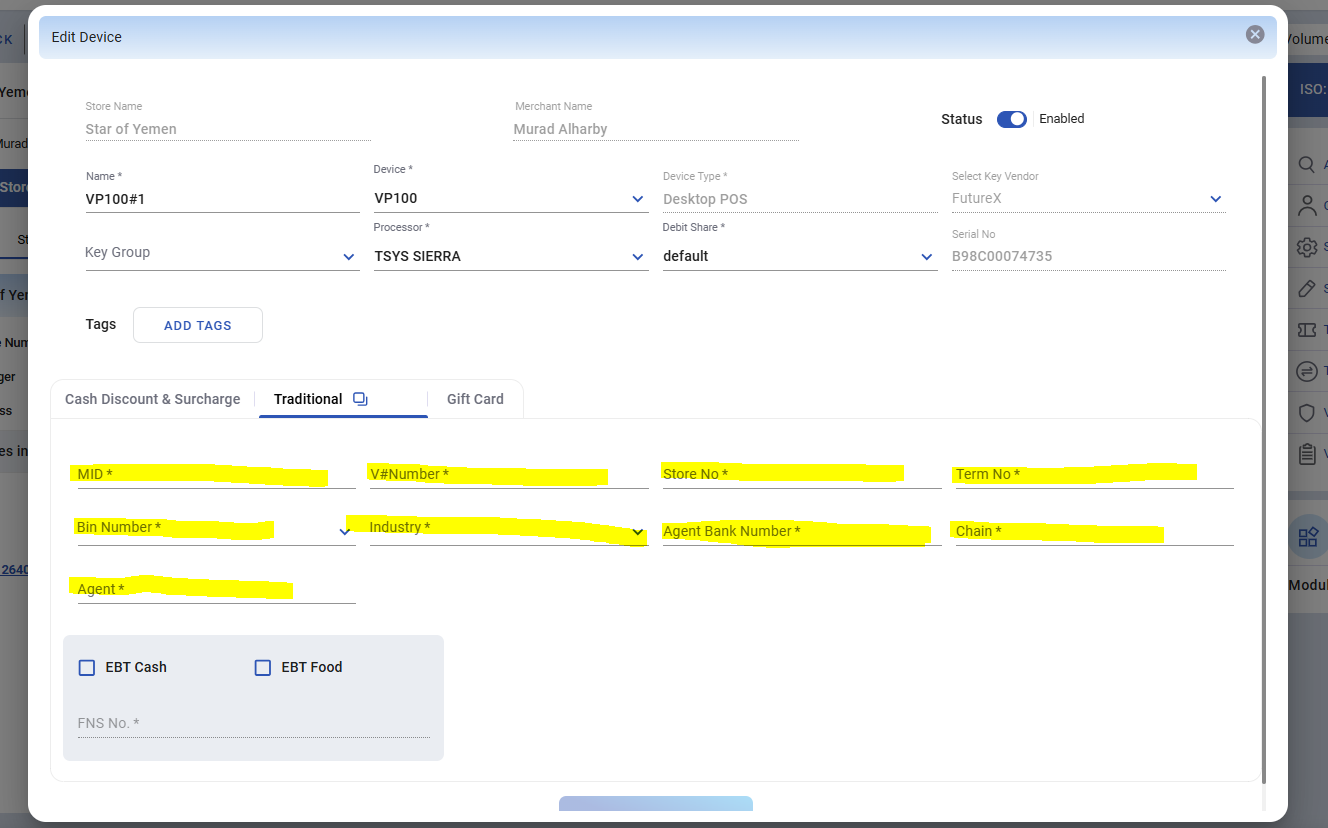Click the swap arrows icon in sidebar
The height and width of the screenshot is (828, 1328).
point(1307,371)
